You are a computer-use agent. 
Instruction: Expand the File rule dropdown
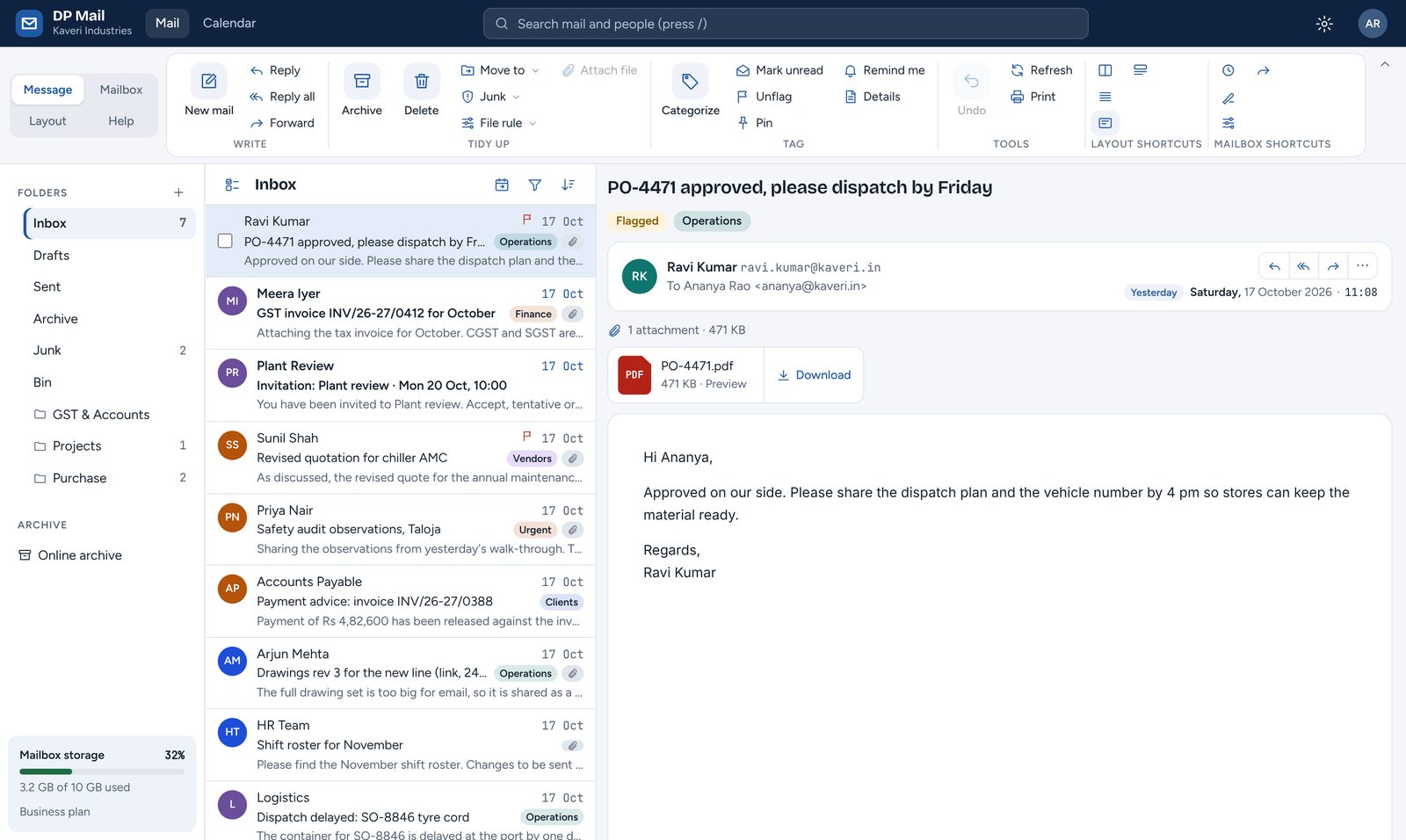click(x=499, y=123)
